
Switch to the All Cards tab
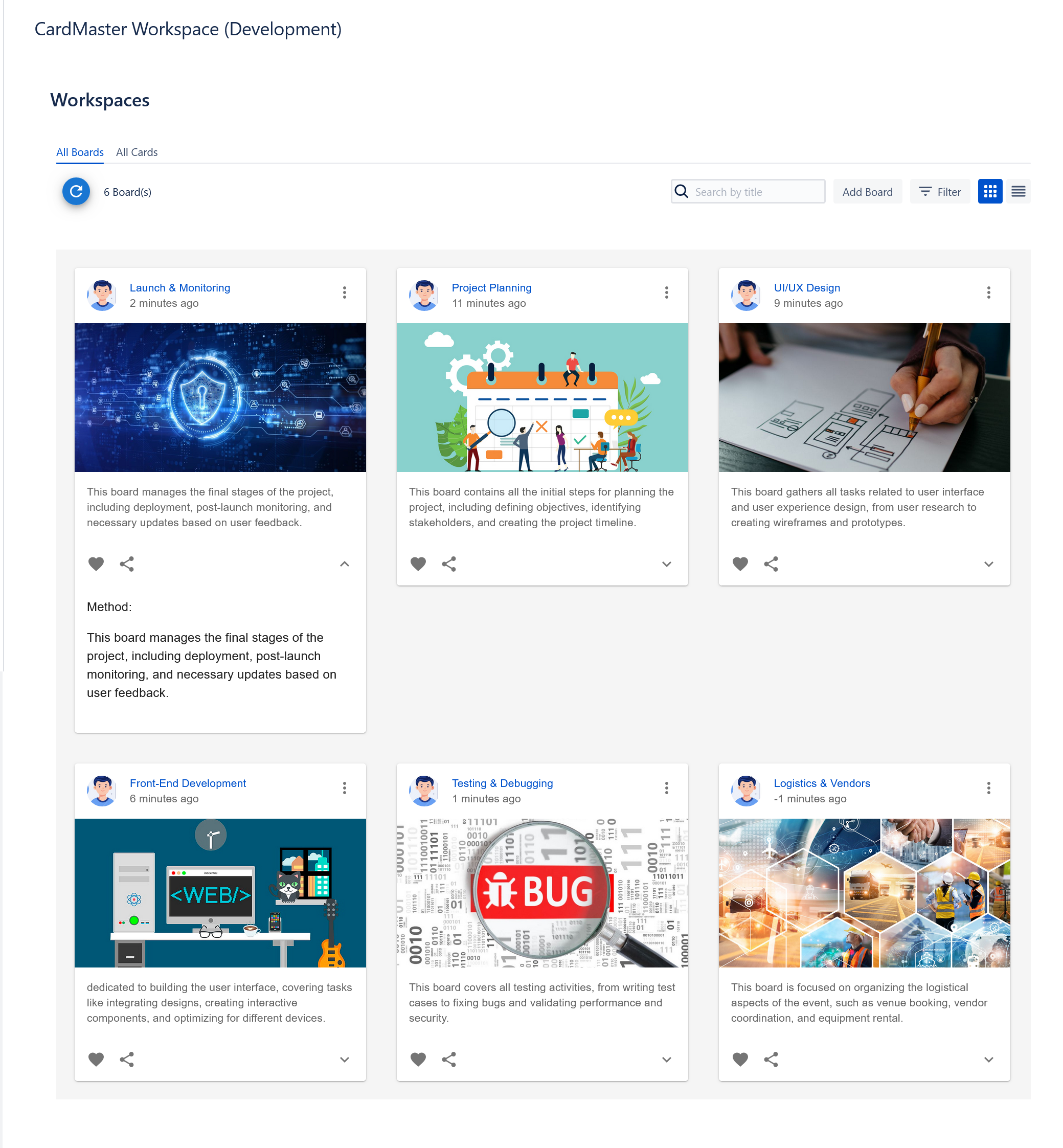click(137, 152)
